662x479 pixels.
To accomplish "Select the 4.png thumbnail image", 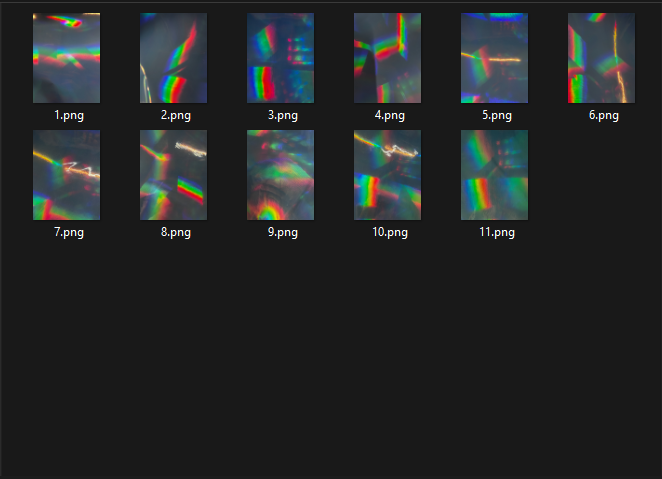I will pos(388,58).
